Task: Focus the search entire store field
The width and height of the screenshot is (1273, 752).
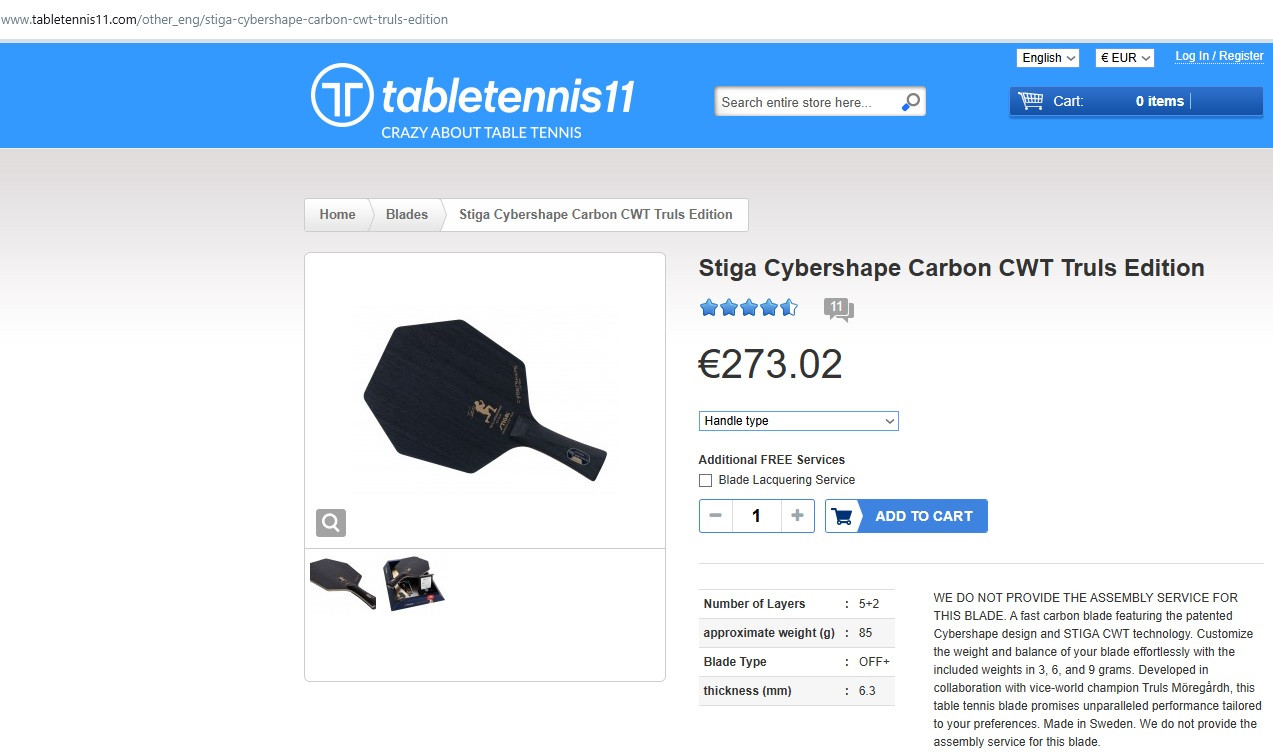Action: pyautogui.click(x=806, y=102)
